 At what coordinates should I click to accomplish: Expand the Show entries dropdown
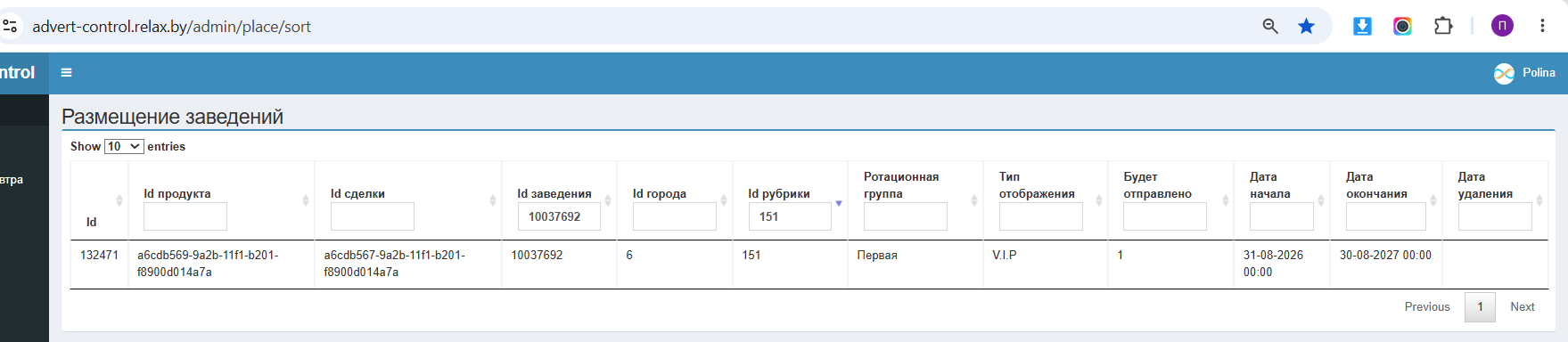pyautogui.click(x=124, y=146)
